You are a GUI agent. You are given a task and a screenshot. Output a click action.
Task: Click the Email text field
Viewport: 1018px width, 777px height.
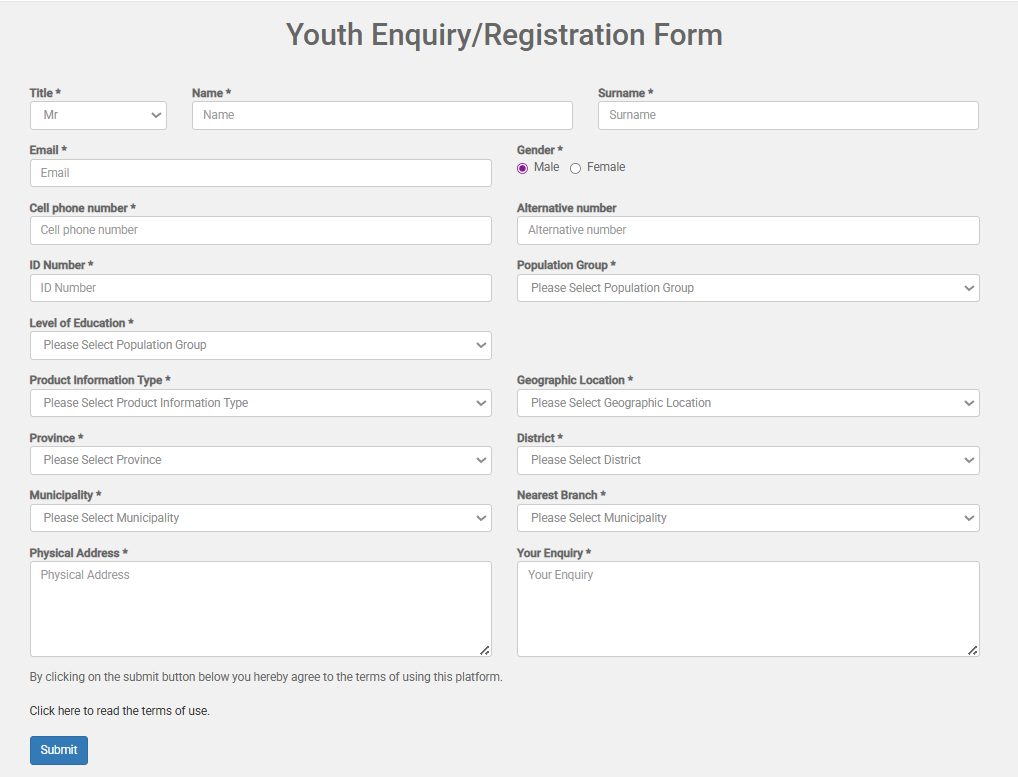click(x=260, y=173)
